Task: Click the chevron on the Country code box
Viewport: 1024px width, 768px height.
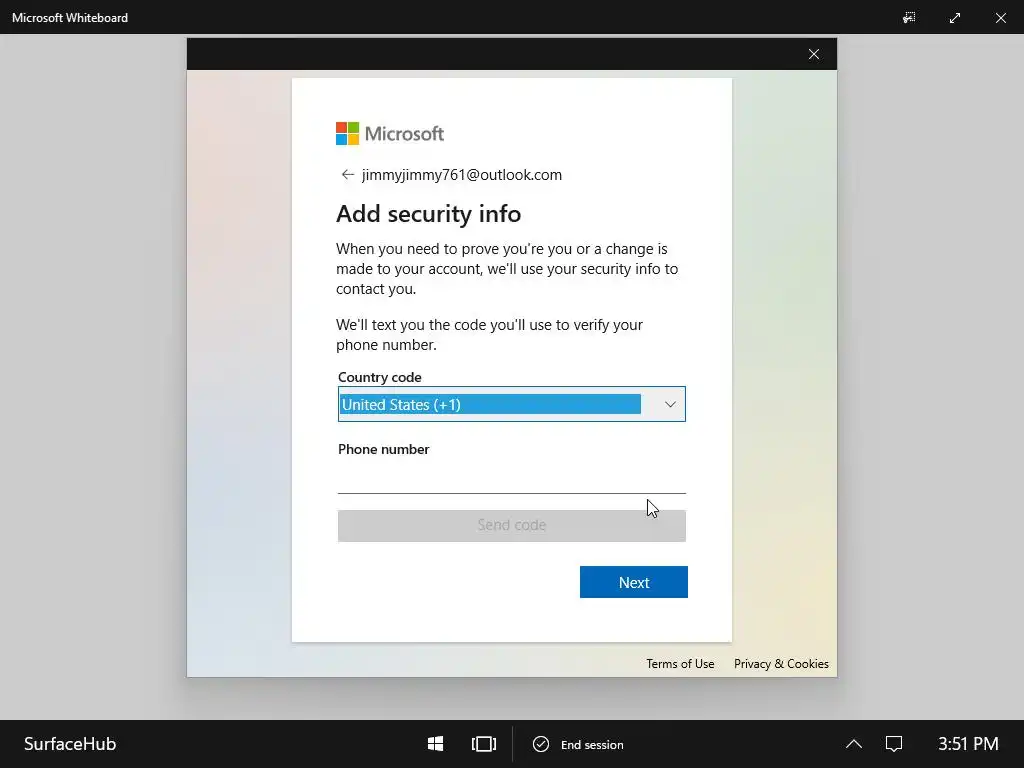Action: pyautogui.click(x=670, y=404)
